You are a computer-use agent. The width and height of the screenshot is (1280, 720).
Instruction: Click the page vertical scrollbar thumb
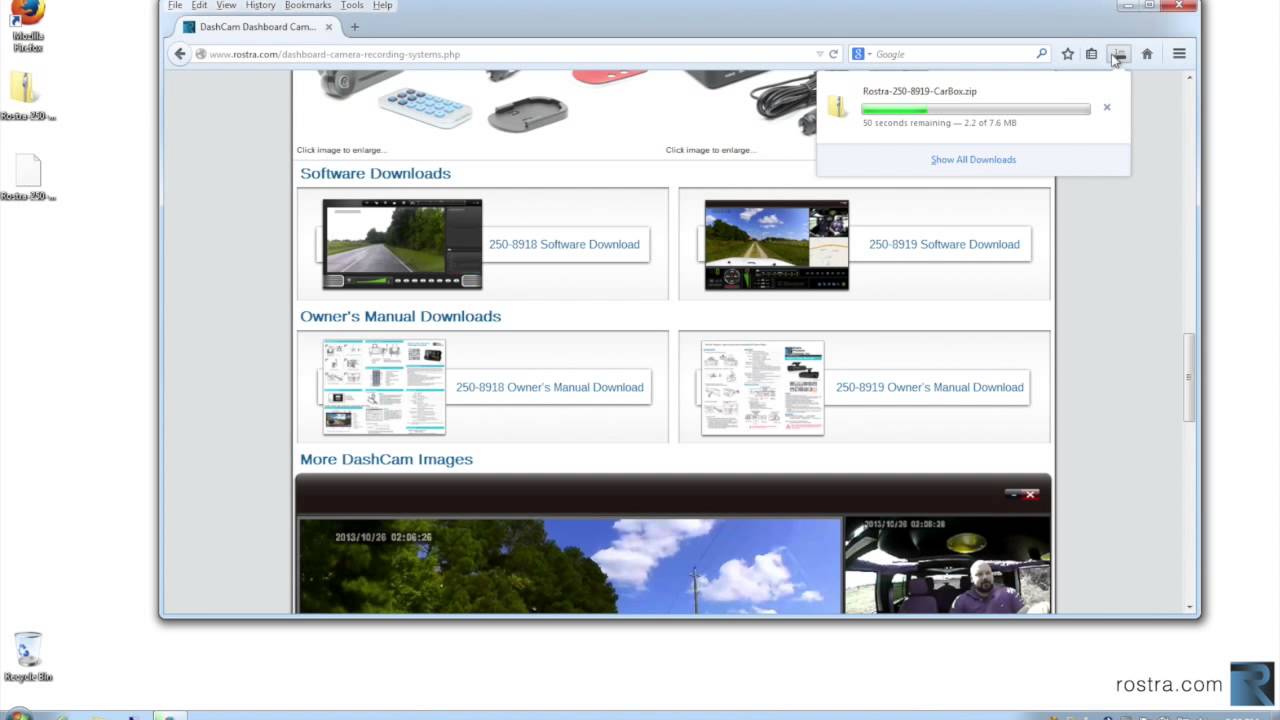pos(1189,377)
